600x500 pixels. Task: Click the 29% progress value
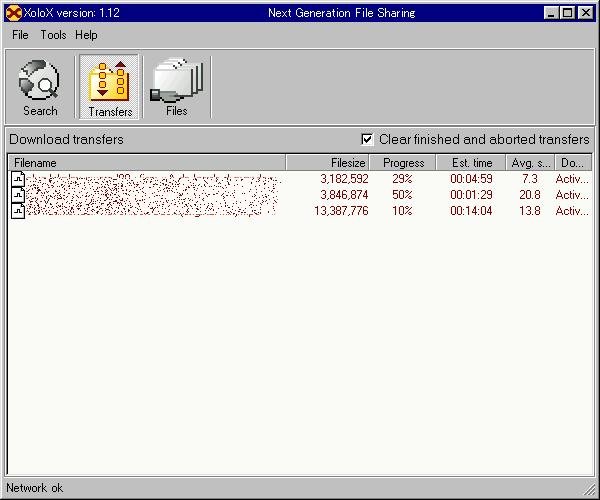point(402,179)
